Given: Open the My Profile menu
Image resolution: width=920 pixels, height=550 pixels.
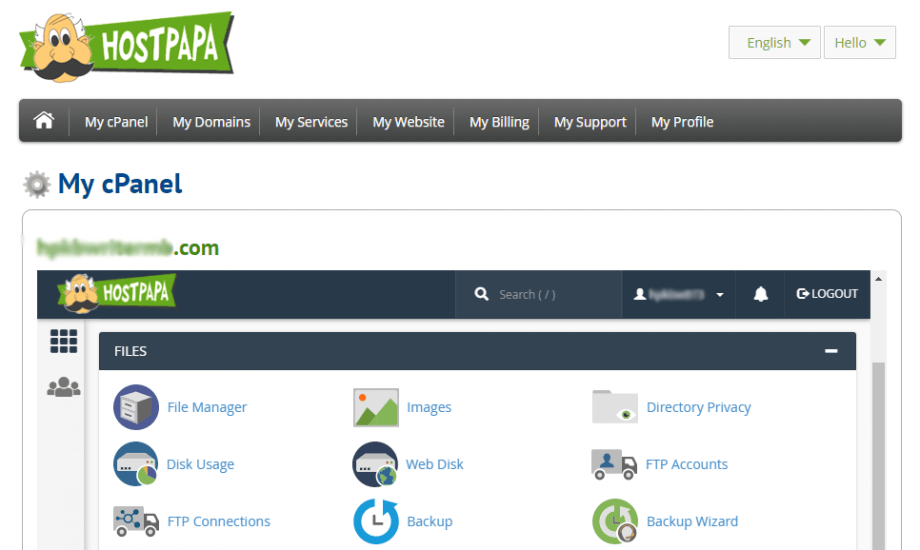Looking at the screenshot, I should tap(682, 122).
